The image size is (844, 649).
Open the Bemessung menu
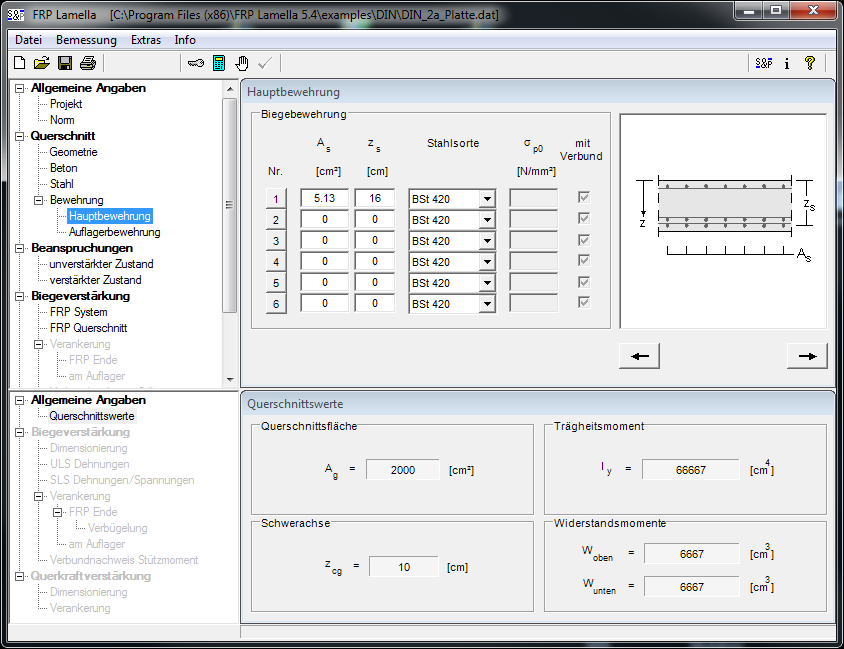(86, 40)
